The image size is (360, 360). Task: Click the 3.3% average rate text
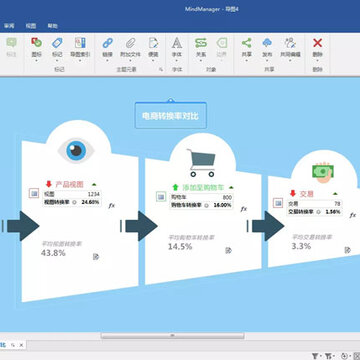coord(301,246)
